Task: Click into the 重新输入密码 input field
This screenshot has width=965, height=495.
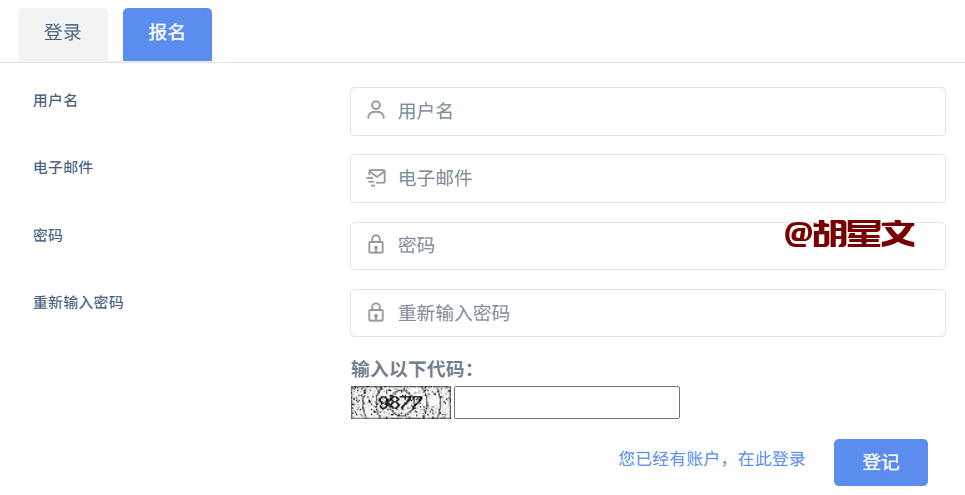Action: point(660,313)
